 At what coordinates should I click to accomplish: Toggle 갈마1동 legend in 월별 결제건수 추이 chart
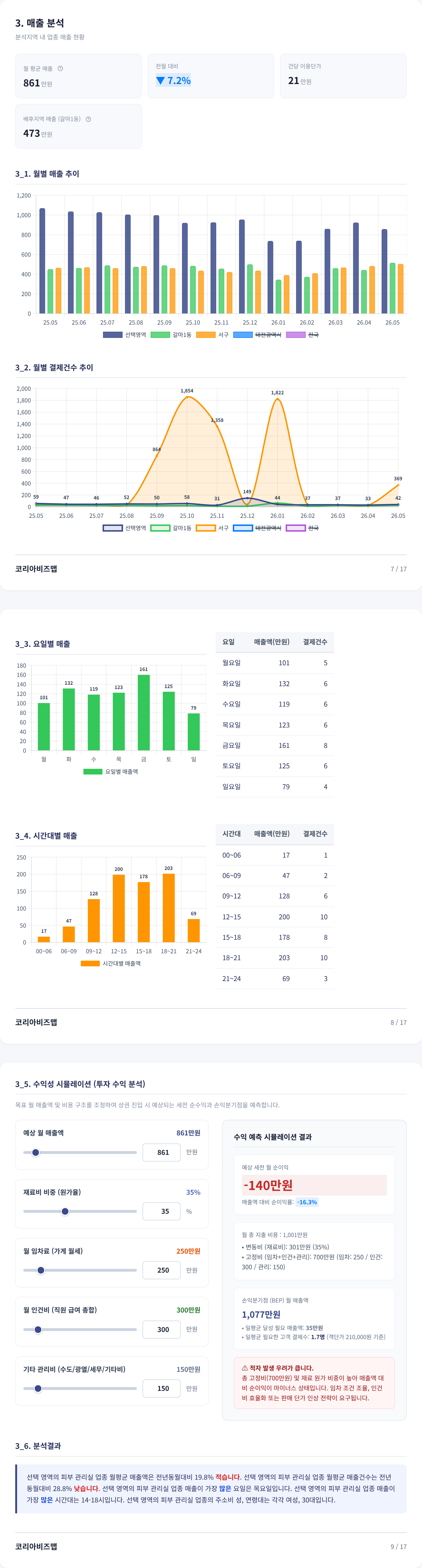tap(171, 528)
